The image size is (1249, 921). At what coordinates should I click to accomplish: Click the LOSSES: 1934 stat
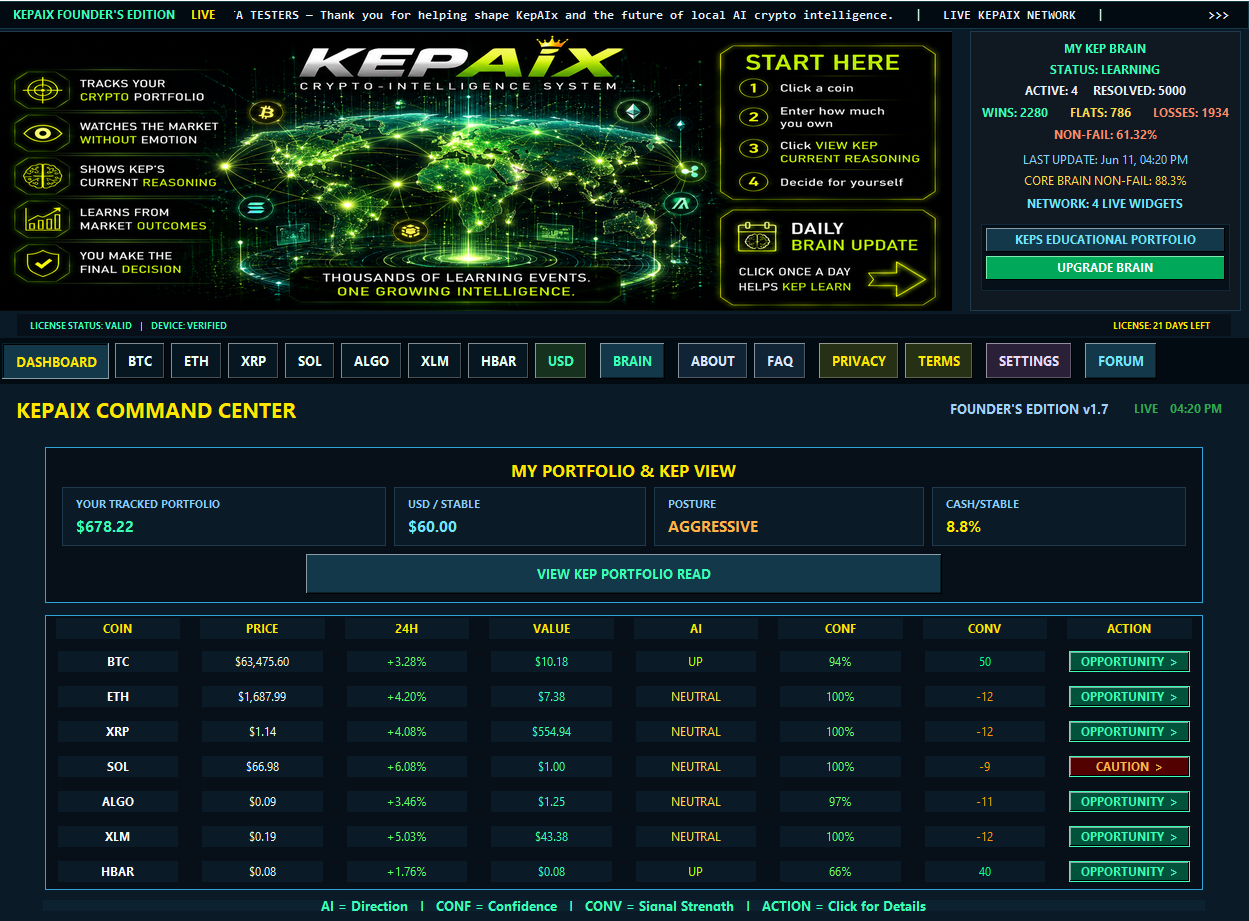[x=1191, y=112]
